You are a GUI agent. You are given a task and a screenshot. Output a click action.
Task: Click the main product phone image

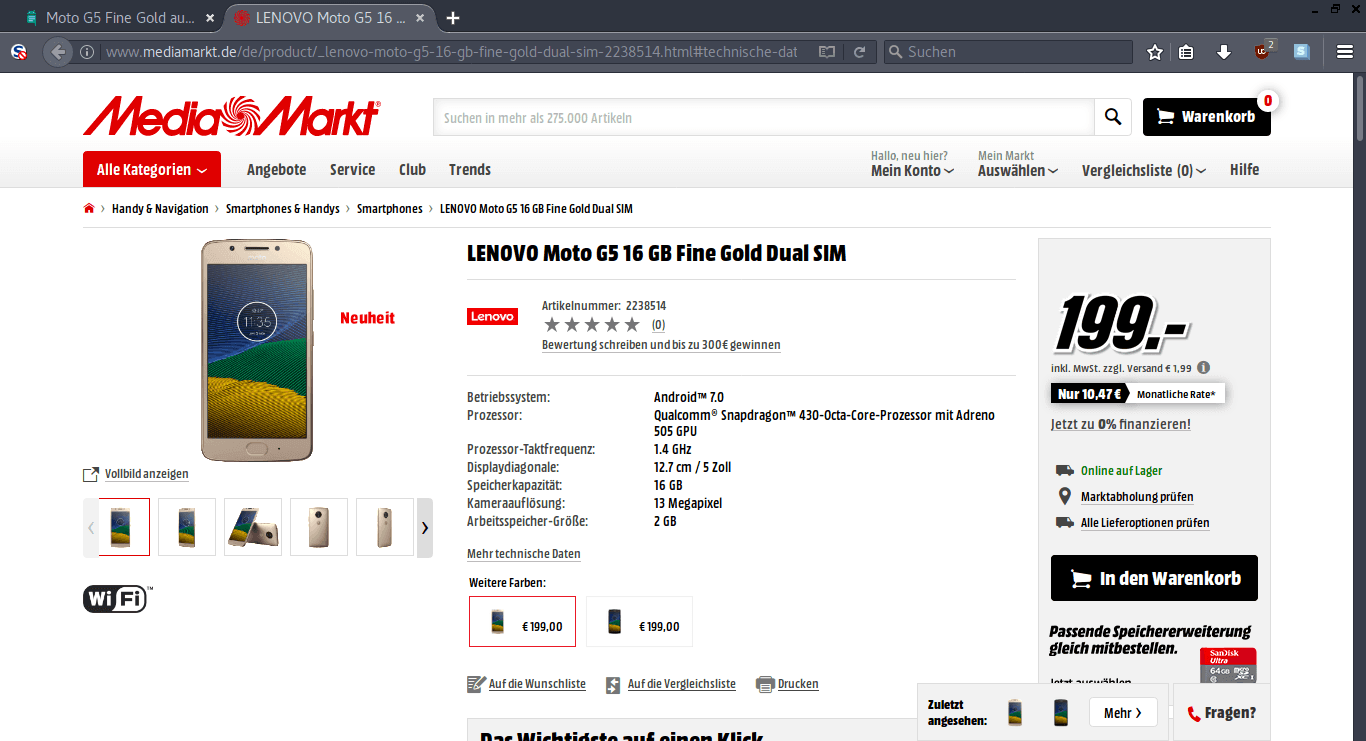coord(257,350)
